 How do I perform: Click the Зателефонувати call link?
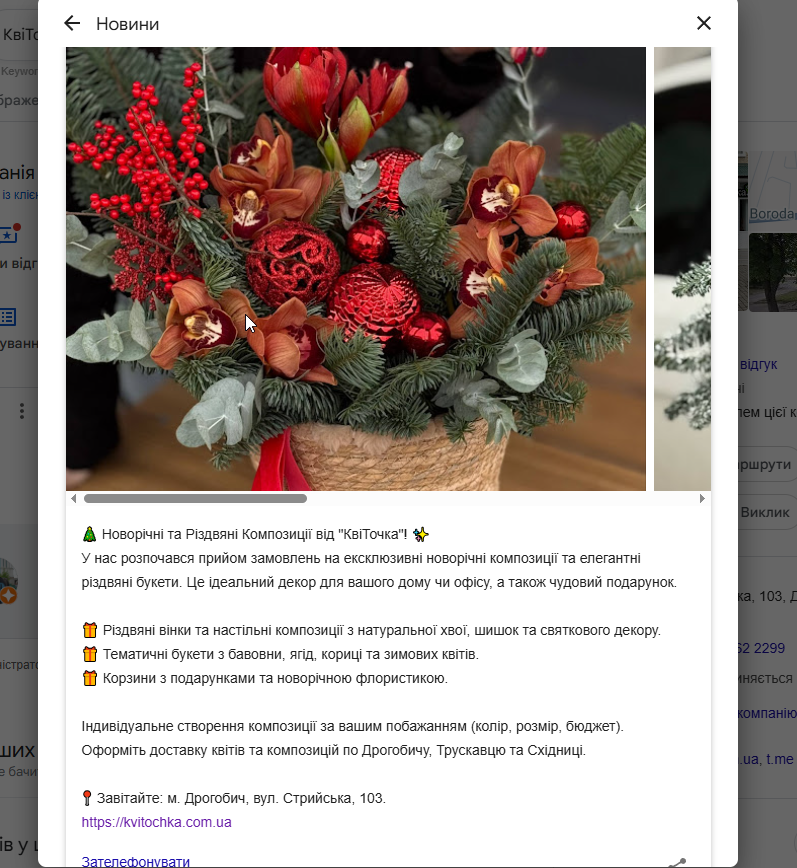136,862
